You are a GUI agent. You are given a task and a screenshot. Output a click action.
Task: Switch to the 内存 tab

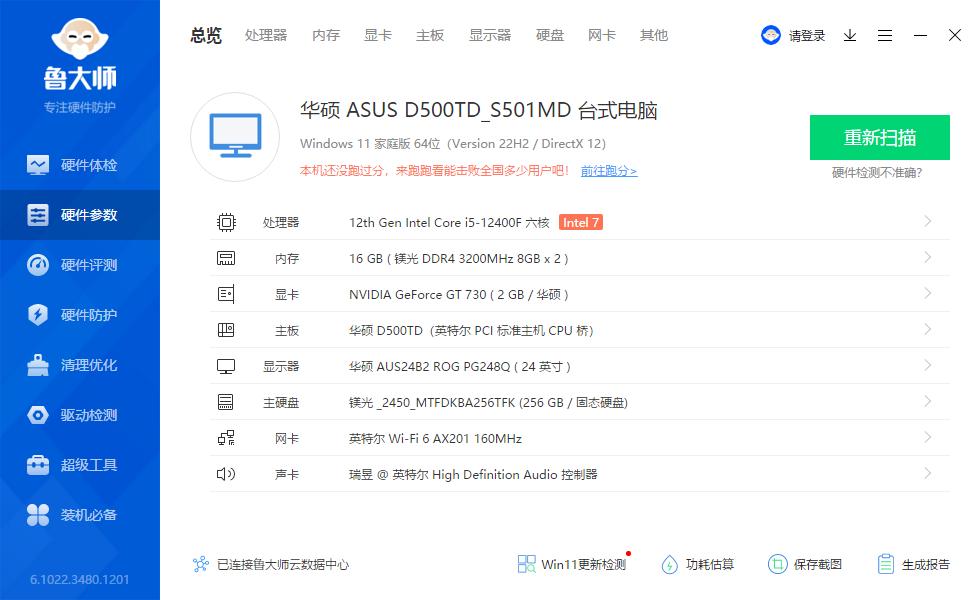[326, 35]
